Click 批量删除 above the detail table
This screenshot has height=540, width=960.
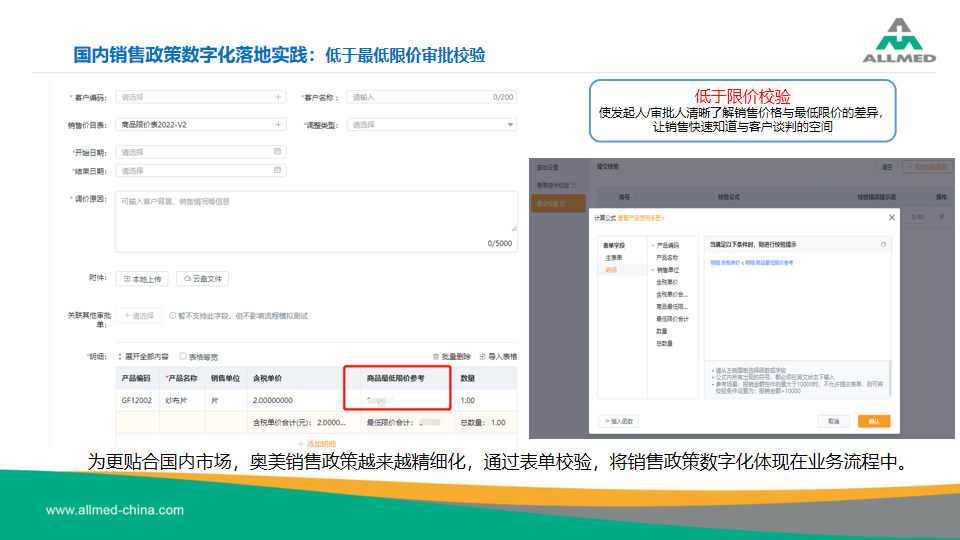[452, 356]
